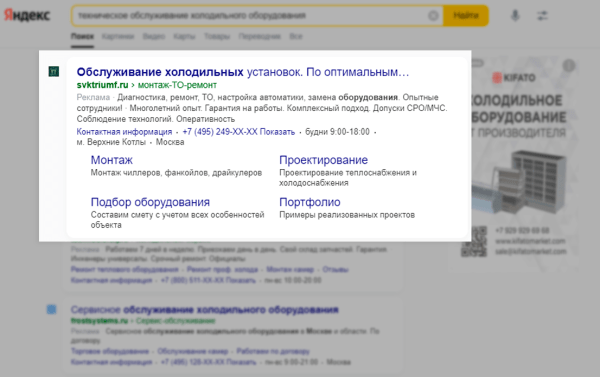Screen dimensions: 600x377
Task: Open the Отзывы link
Action: point(335,269)
